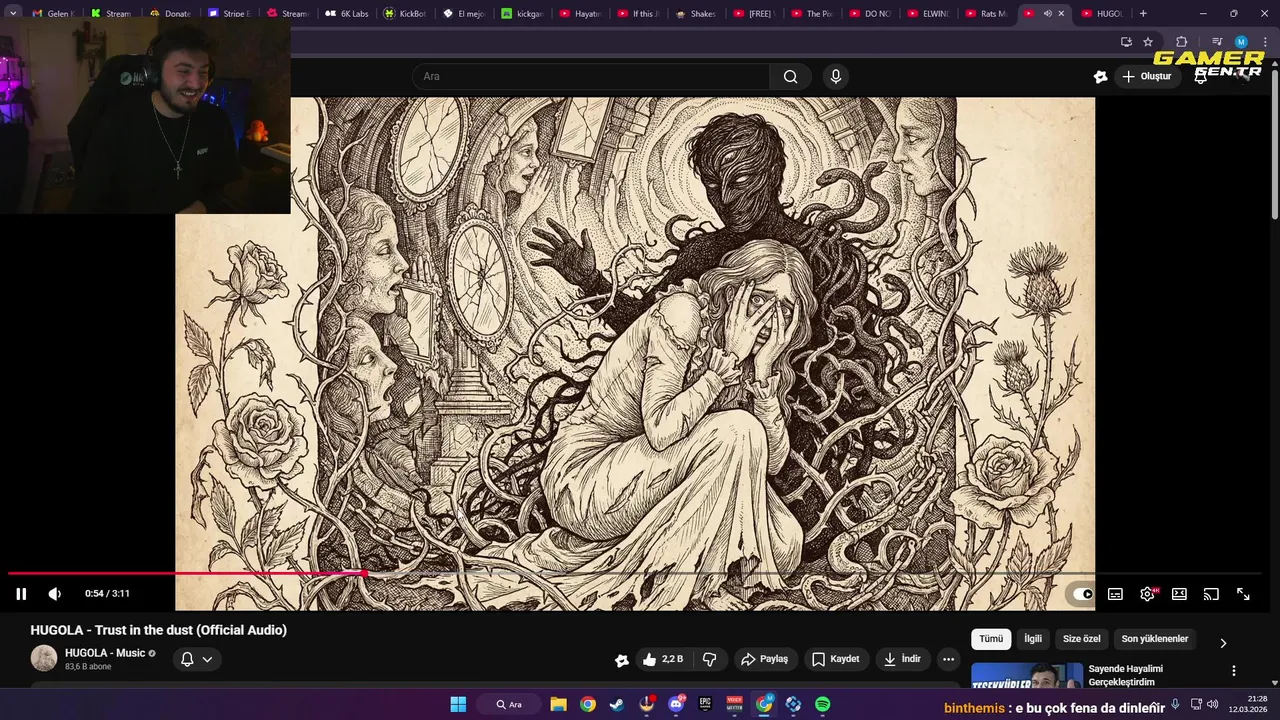Image resolution: width=1280 pixels, height=720 pixels.
Task: Select the Tümü filter chip
Action: (991, 639)
